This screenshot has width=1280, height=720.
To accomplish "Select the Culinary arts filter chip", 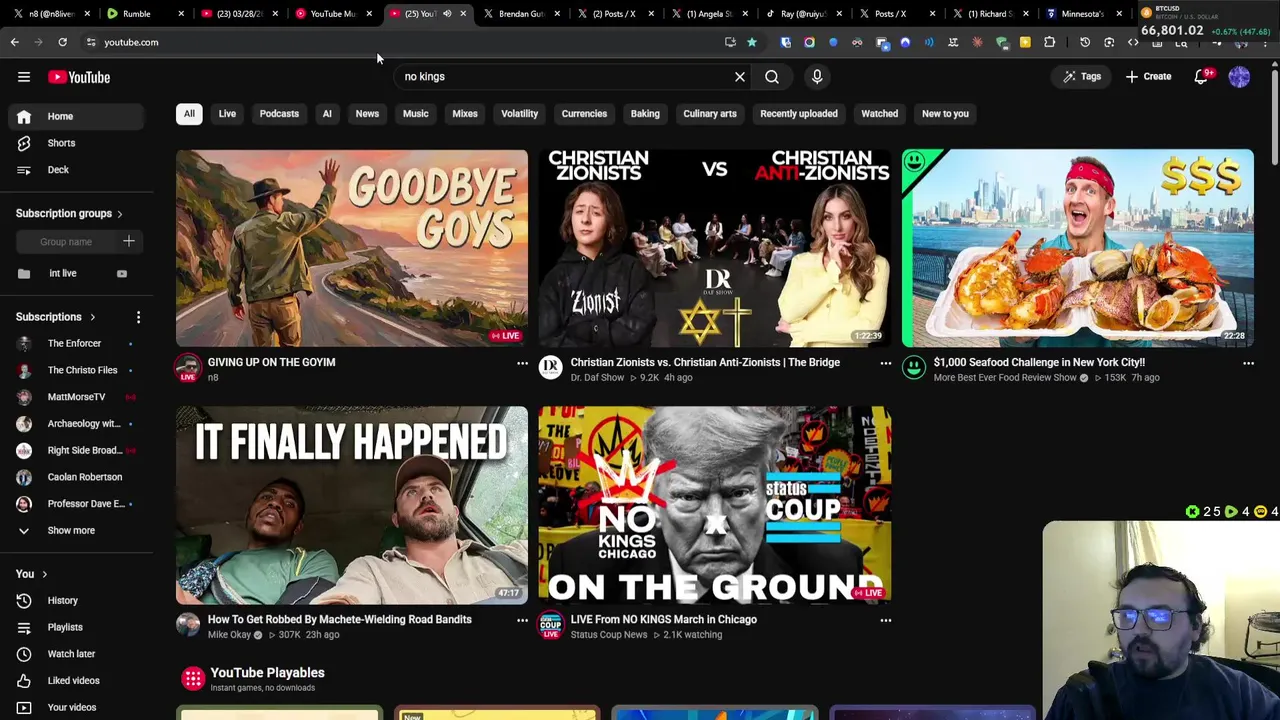I will (710, 114).
